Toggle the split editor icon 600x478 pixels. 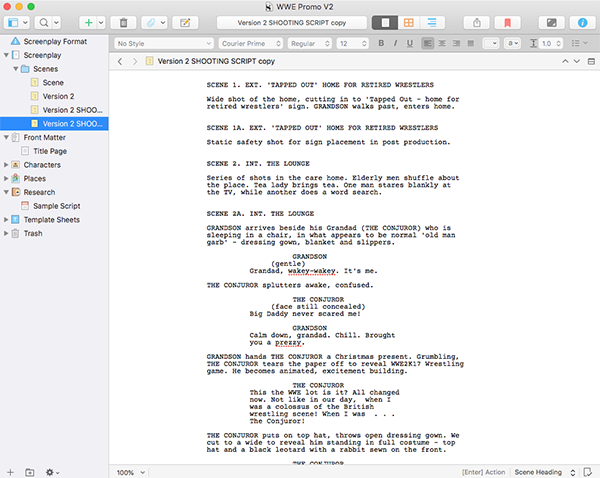[591, 61]
